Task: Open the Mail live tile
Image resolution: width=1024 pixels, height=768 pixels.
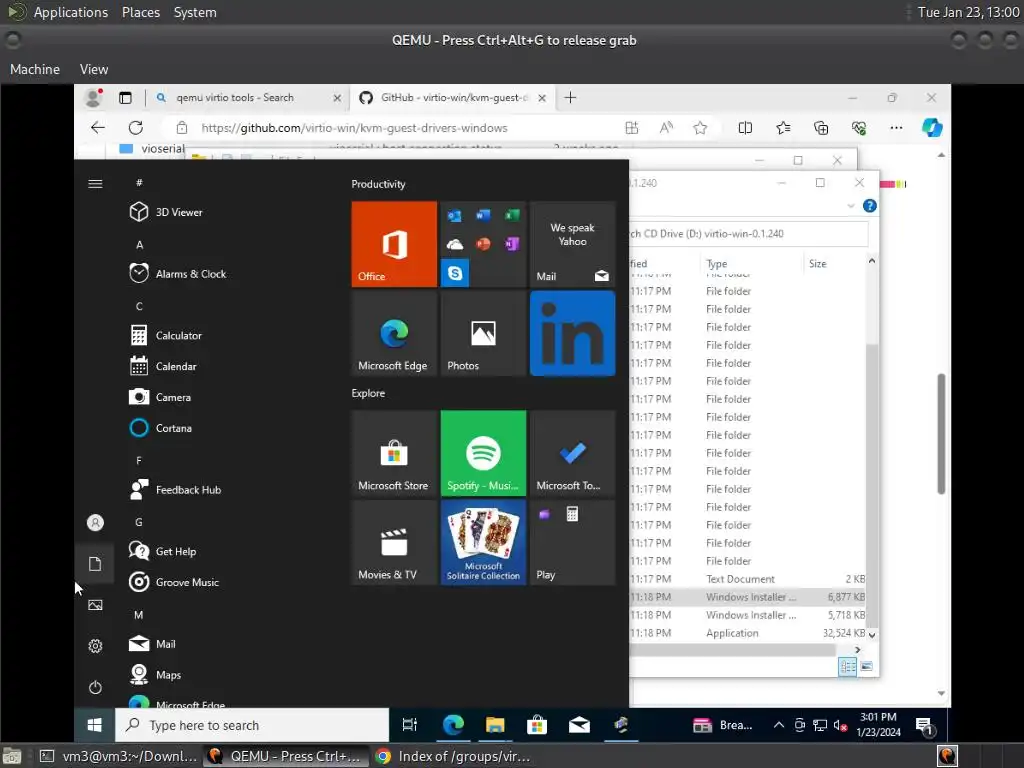Action: point(573,244)
